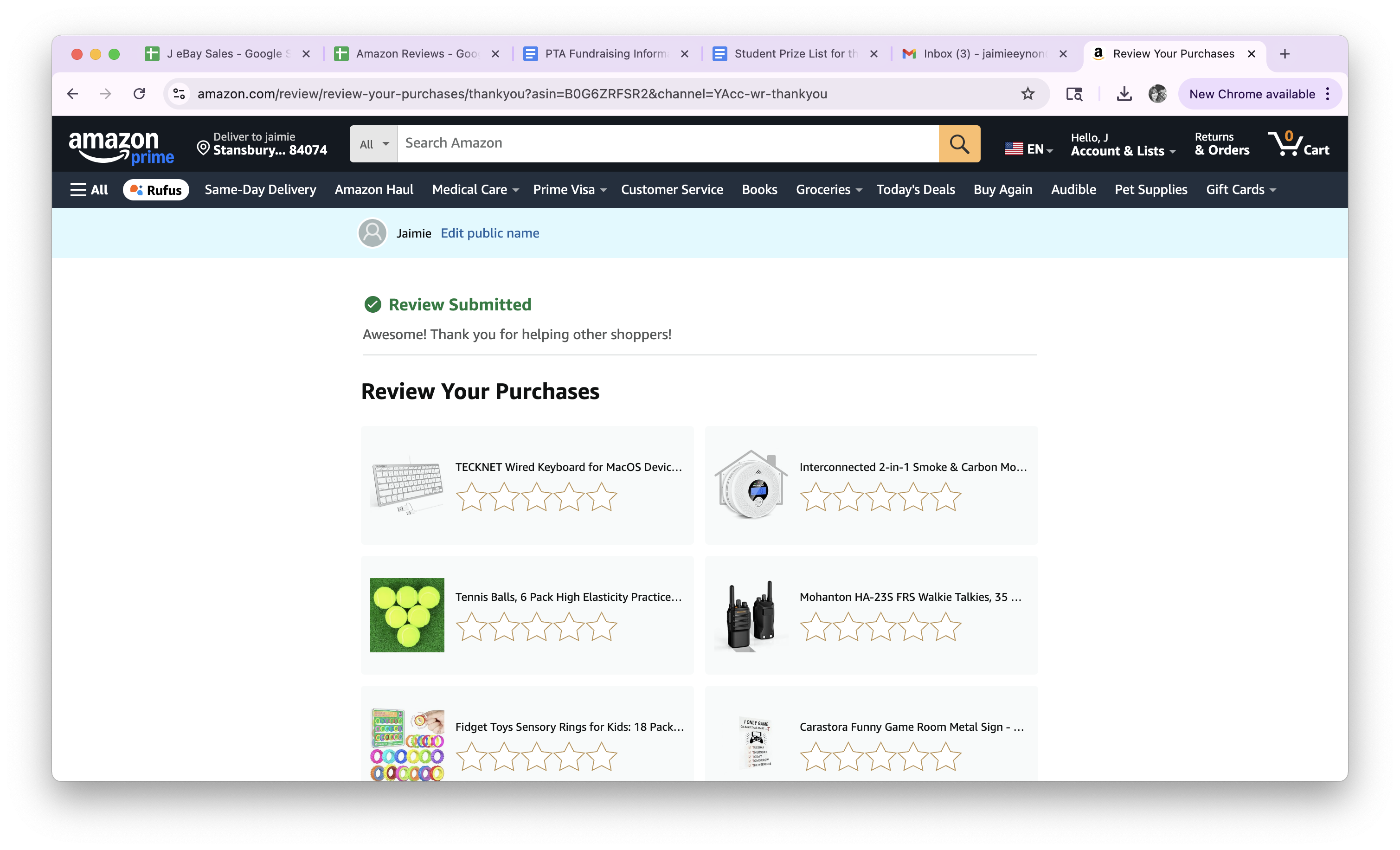Image resolution: width=1400 pixels, height=850 pixels.
Task: Close the Review Your Purchases tab
Action: pyautogui.click(x=1251, y=54)
